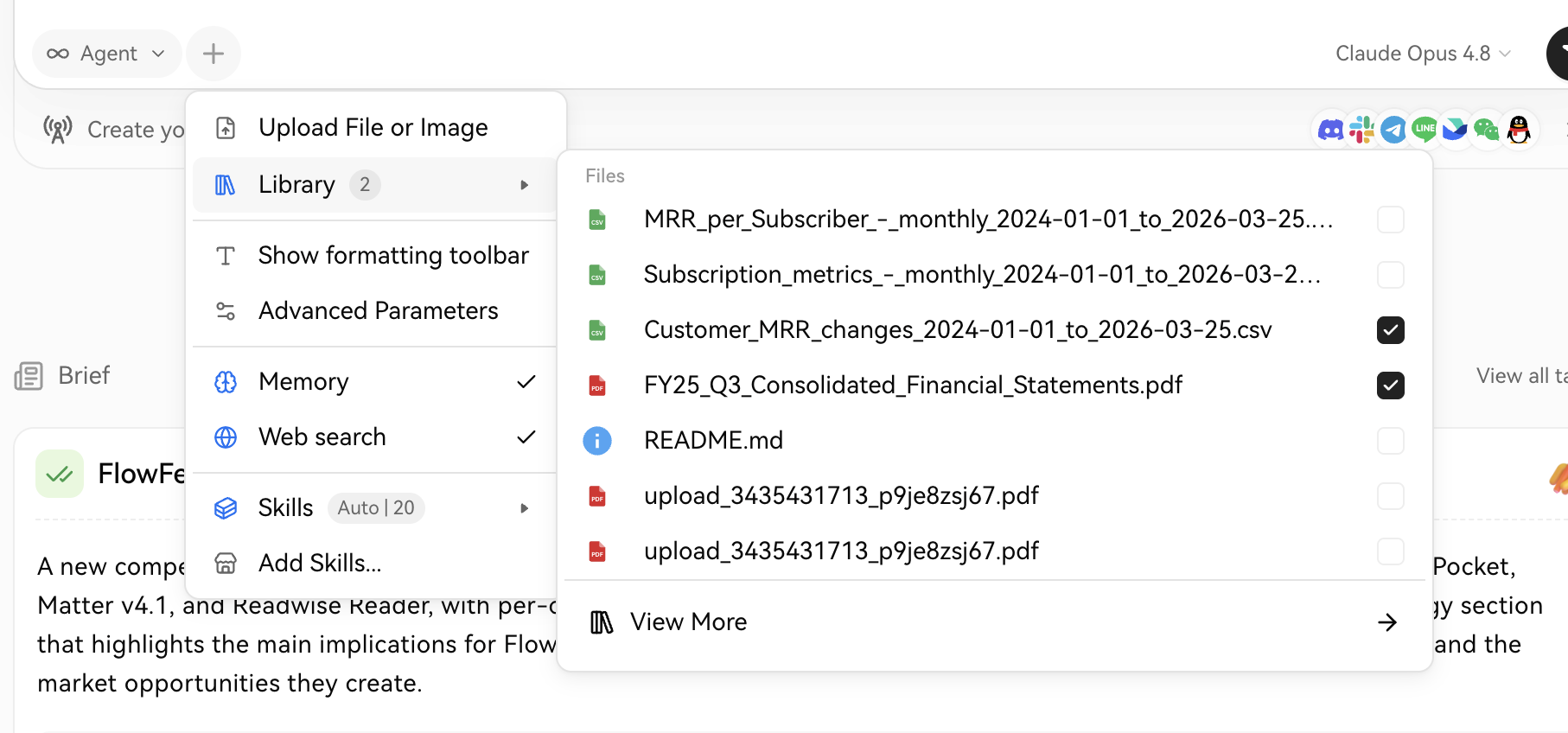Click the Library books icon

(x=225, y=185)
